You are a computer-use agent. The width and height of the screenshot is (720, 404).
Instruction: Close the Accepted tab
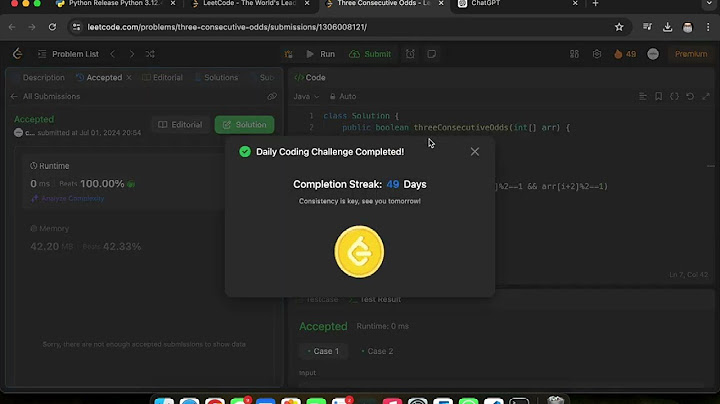click(x=129, y=78)
